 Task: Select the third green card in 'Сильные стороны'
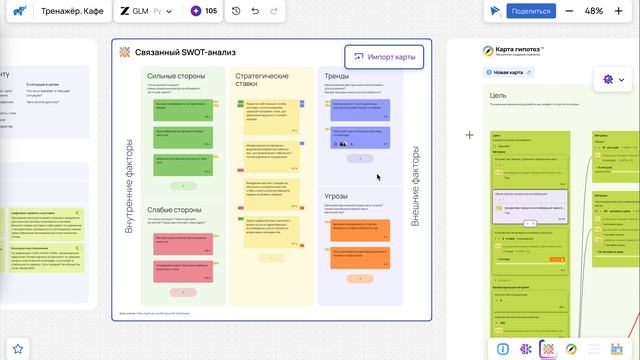183,165
